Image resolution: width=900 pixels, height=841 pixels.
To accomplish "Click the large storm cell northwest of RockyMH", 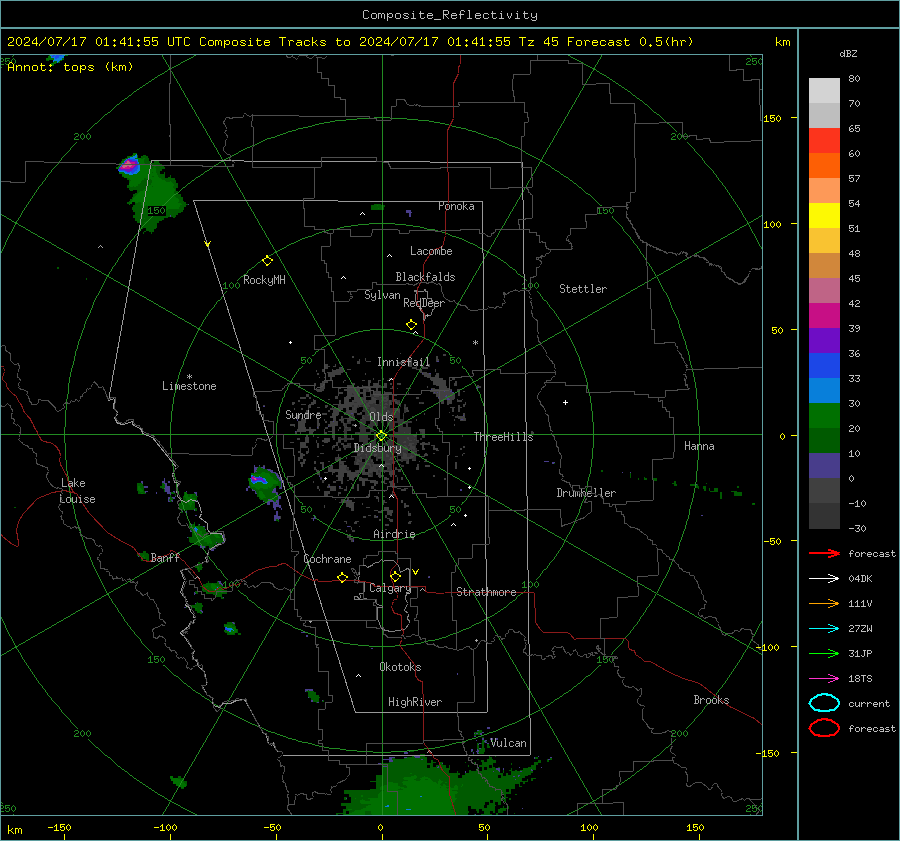I will tap(150, 193).
